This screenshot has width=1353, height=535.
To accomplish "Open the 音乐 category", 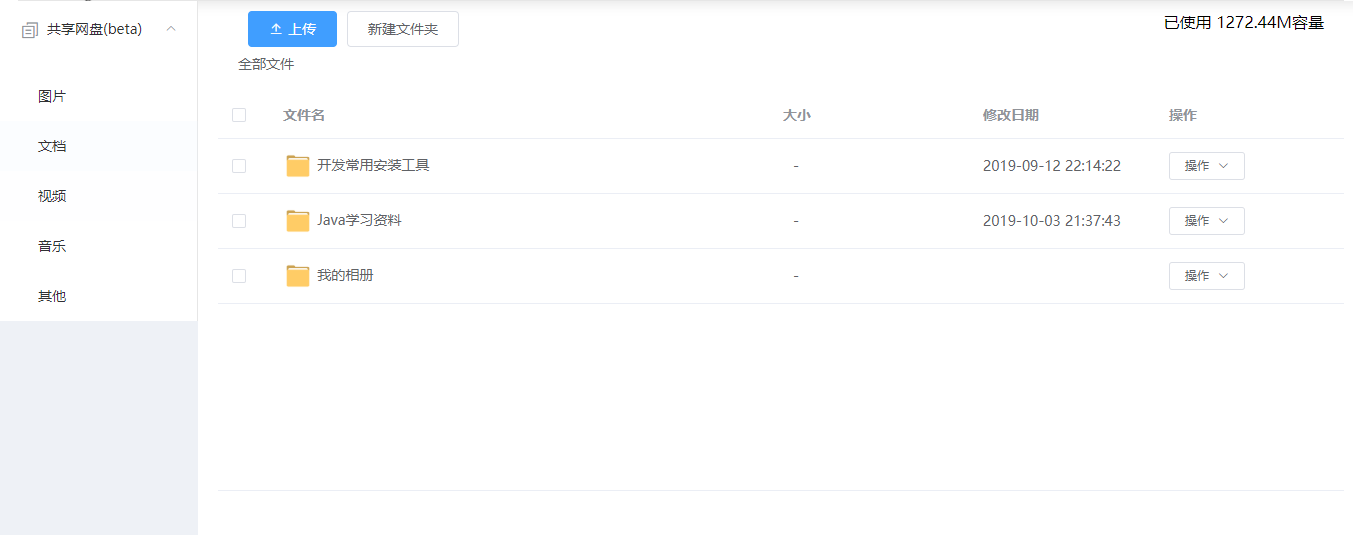I will pyautogui.click(x=52, y=246).
